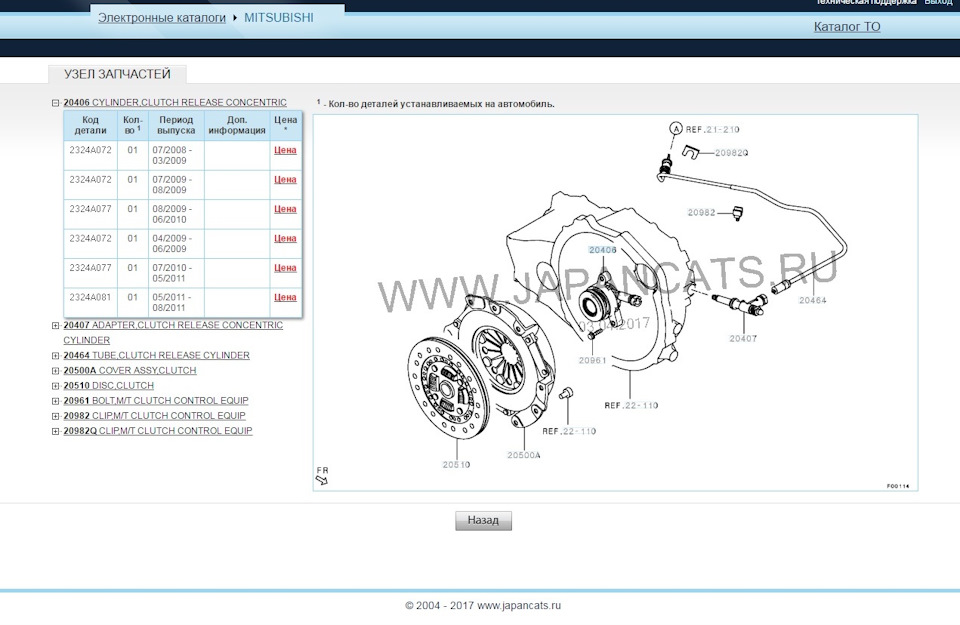Expand the 20500A COVER ASSY,CLUTCH node
Screen dimensions: 960x625
53,370
